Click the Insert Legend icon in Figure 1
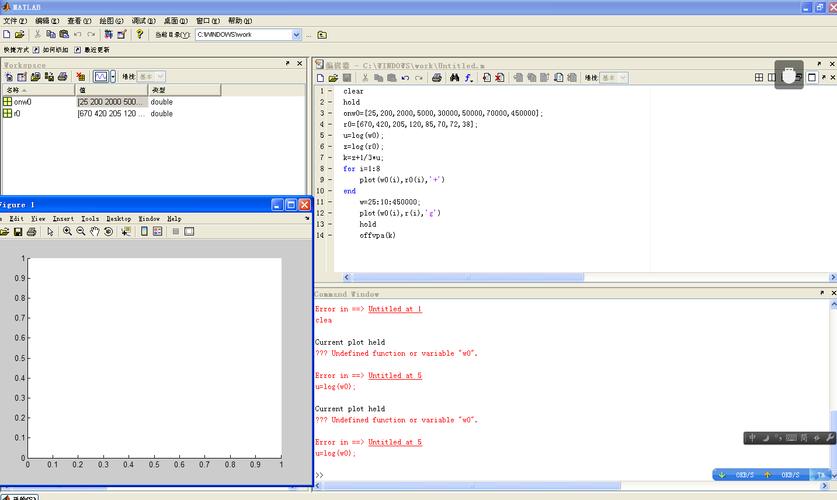 157,231
